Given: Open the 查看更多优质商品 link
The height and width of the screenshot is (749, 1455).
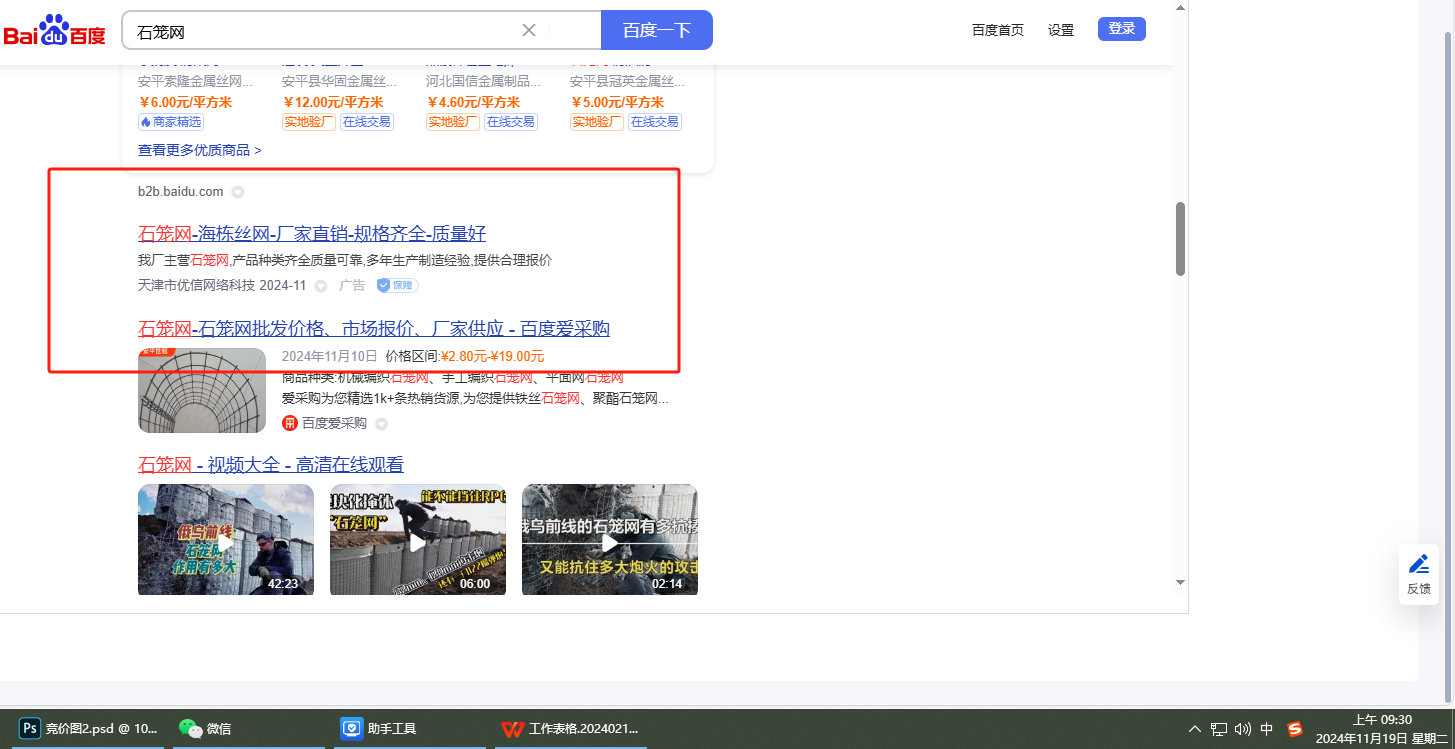Looking at the screenshot, I should click(x=199, y=150).
